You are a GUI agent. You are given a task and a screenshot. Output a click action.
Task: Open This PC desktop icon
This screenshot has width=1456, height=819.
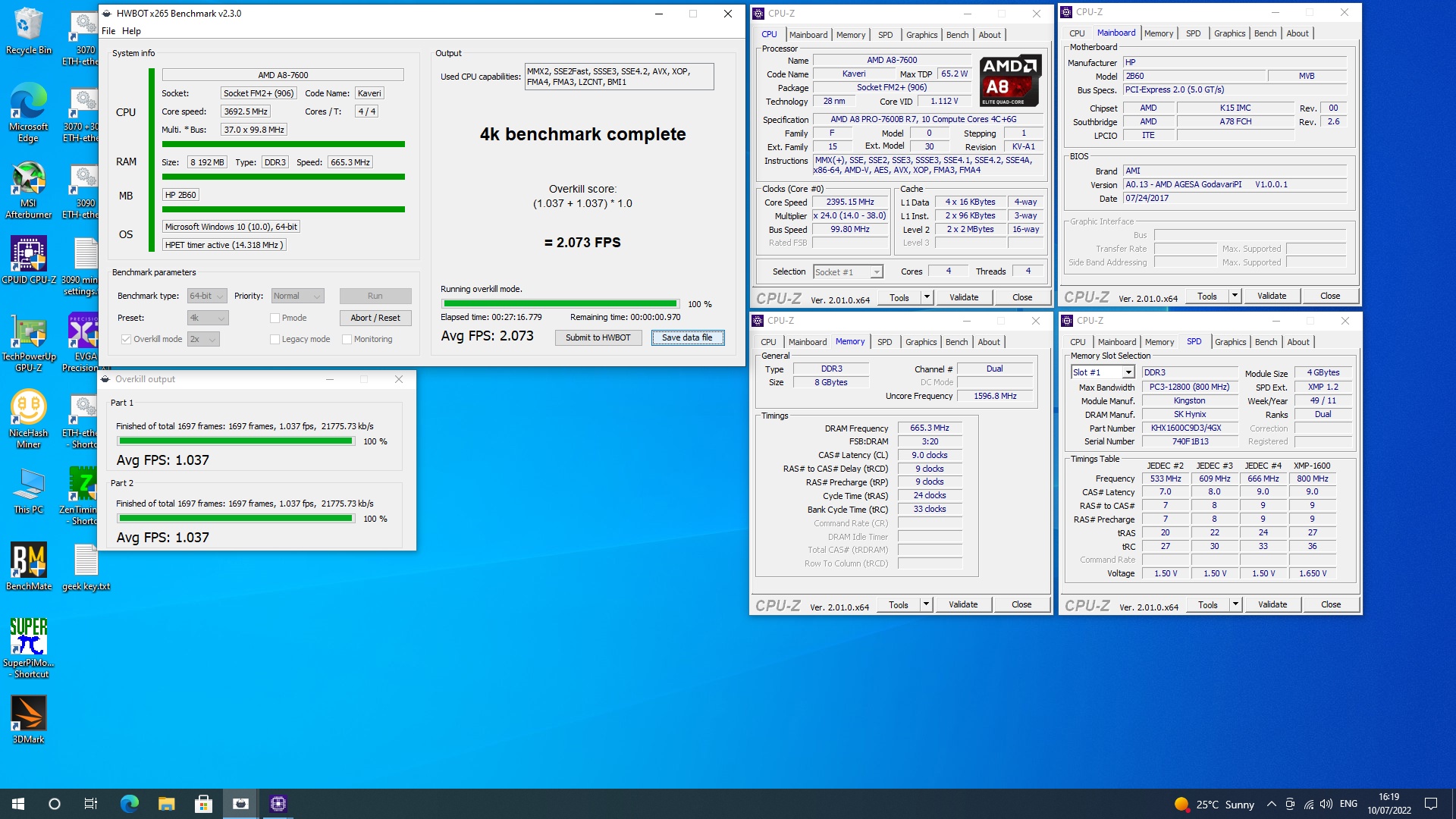click(x=28, y=491)
